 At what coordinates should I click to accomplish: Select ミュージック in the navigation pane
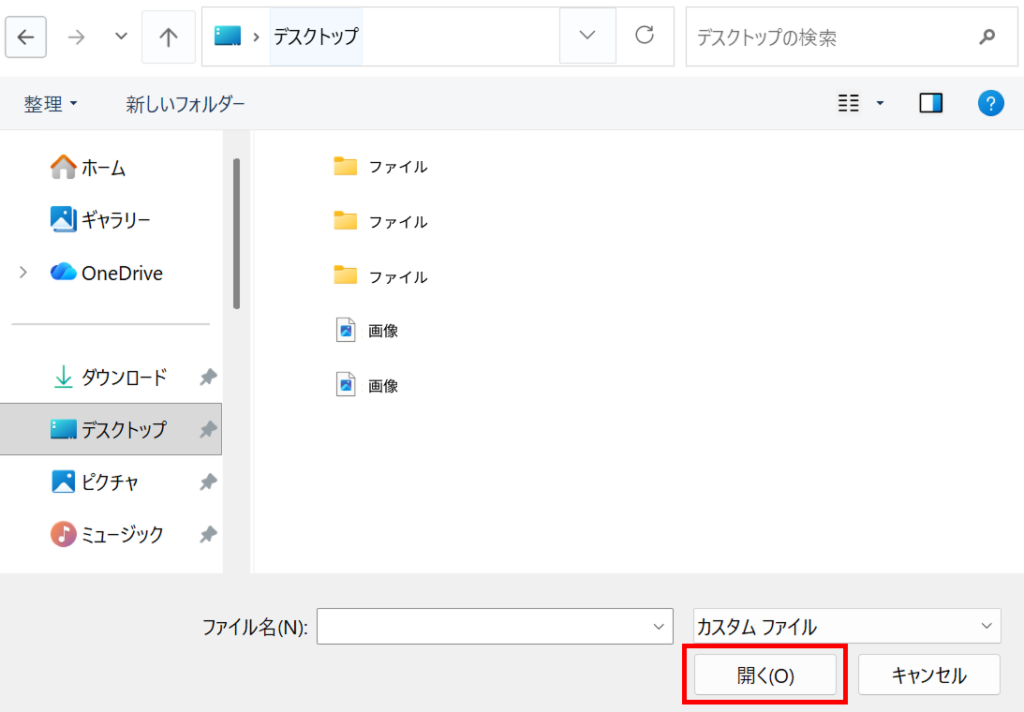pyautogui.click(x=121, y=534)
